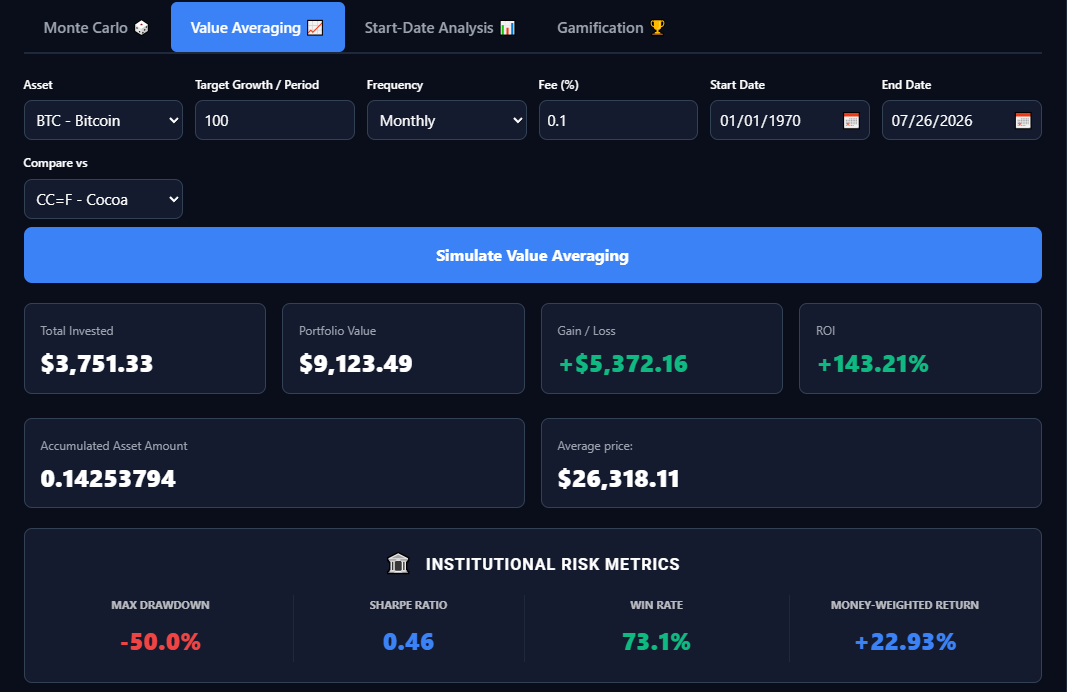The image size is (1067, 692).
Task: Click the dice icon on Monte Carlo
Action: 142,28
